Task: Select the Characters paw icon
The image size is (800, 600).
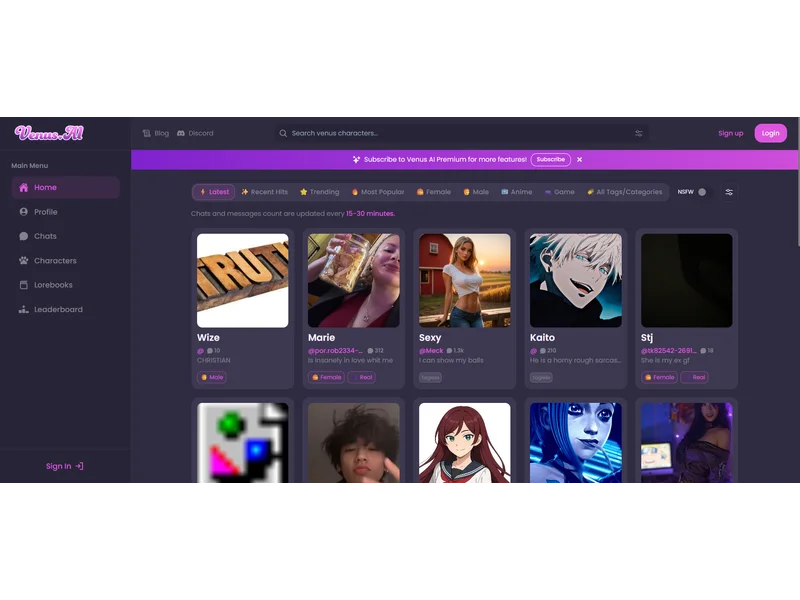Action: 25,260
